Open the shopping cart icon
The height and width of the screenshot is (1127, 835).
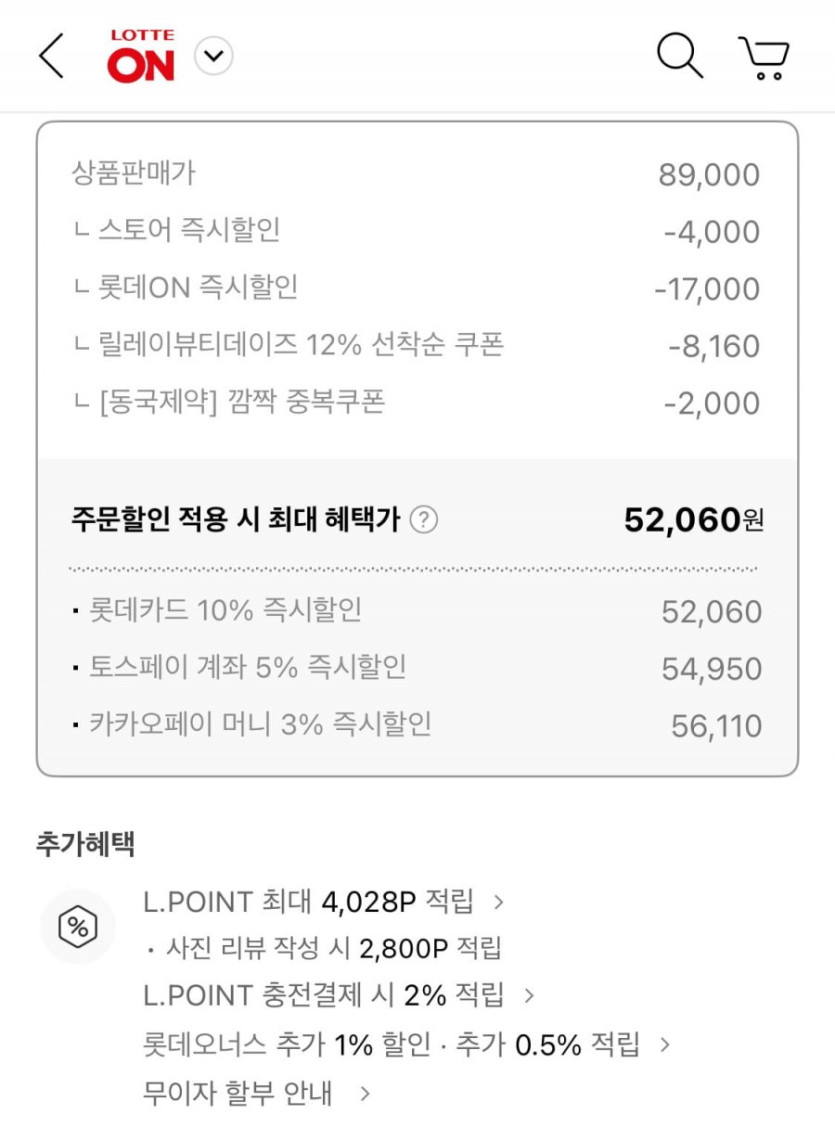(764, 58)
